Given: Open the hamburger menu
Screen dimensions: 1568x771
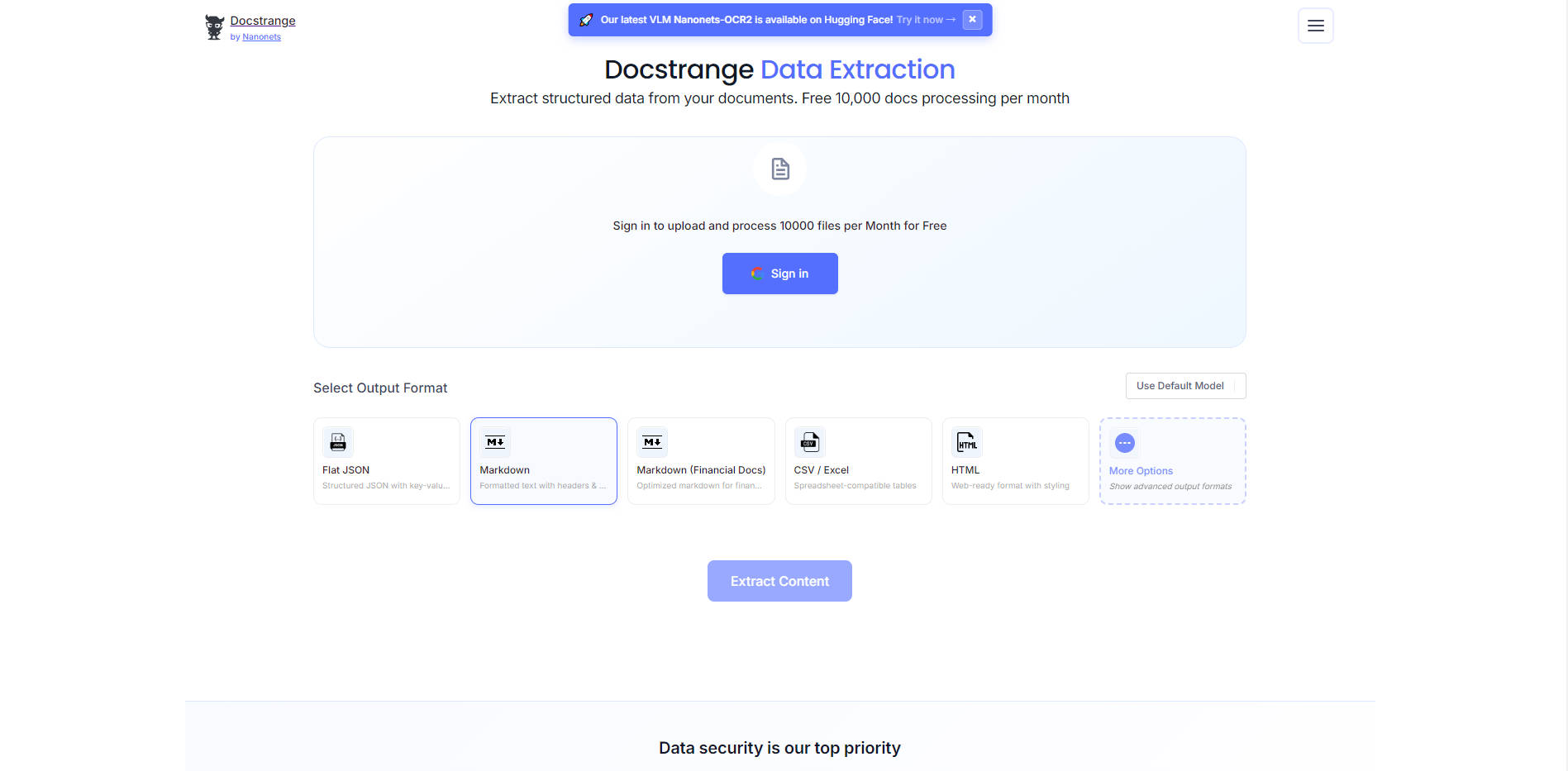Looking at the screenshot, I should [1315, 26].
